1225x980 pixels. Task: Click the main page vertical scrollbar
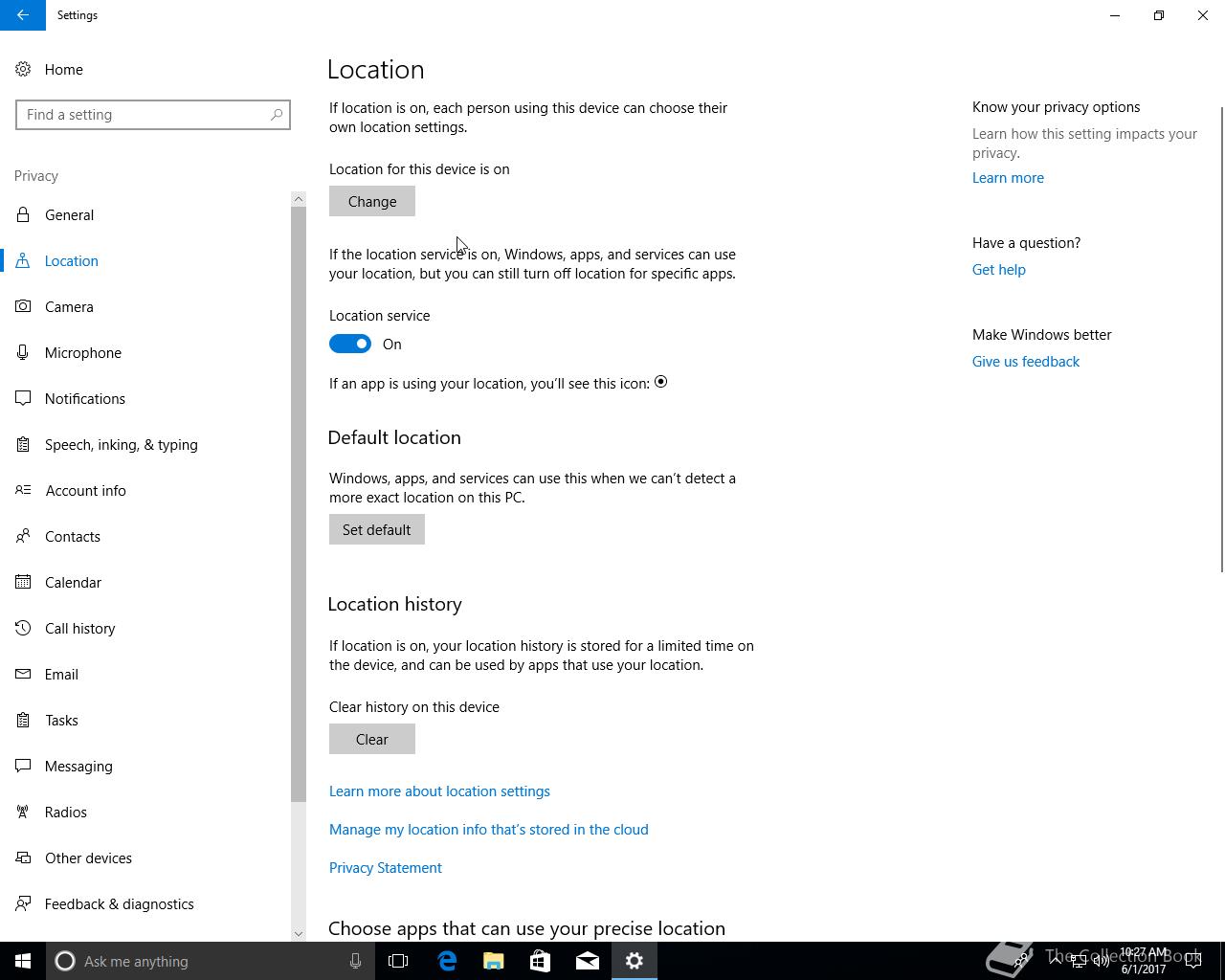[x=1221, y=340]
